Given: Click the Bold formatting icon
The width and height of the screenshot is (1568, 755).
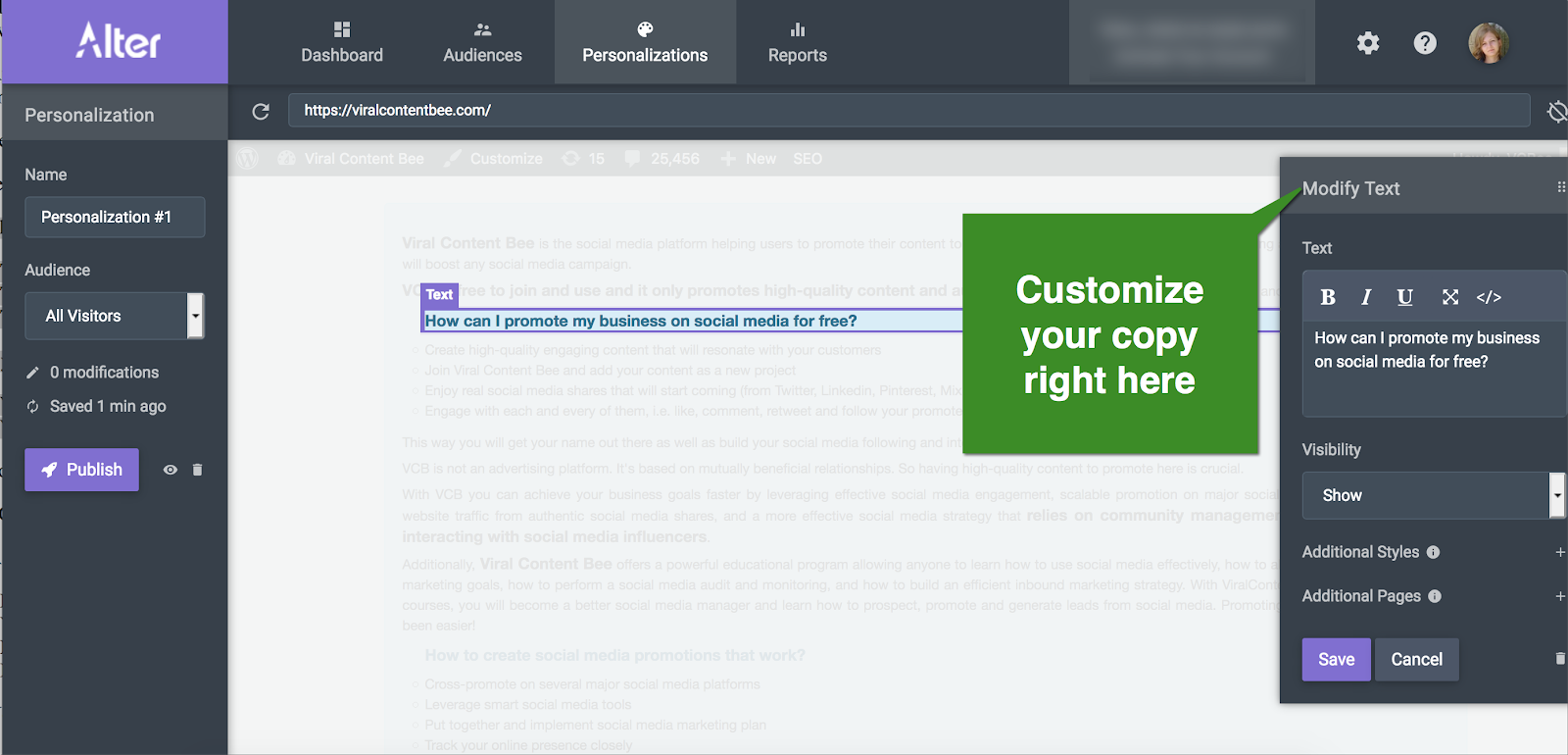Looking at the screenshot, I should (1328, 297).
